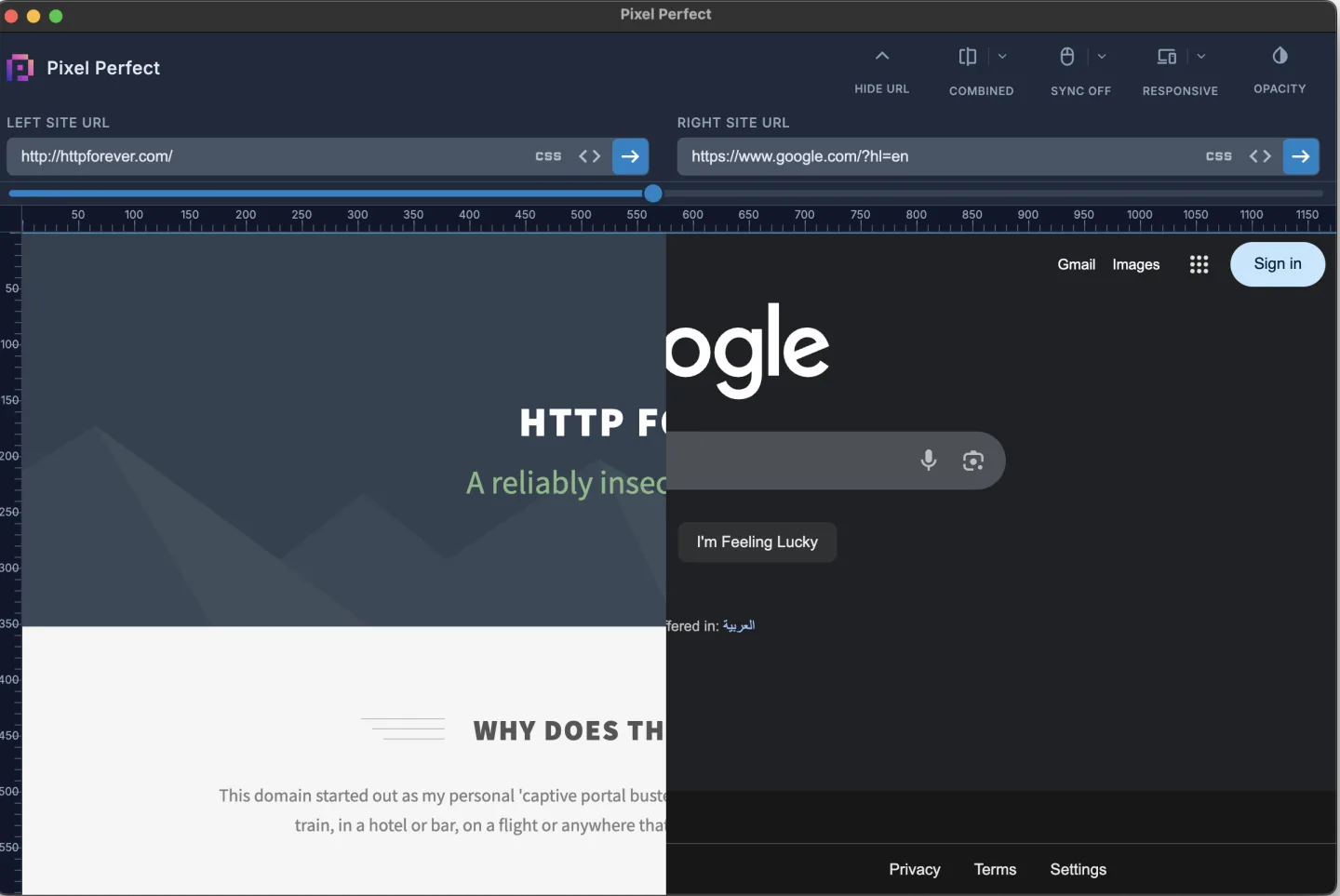Open CSS for the left site
Screen dimensions: 1340x896
coord(548,156)
